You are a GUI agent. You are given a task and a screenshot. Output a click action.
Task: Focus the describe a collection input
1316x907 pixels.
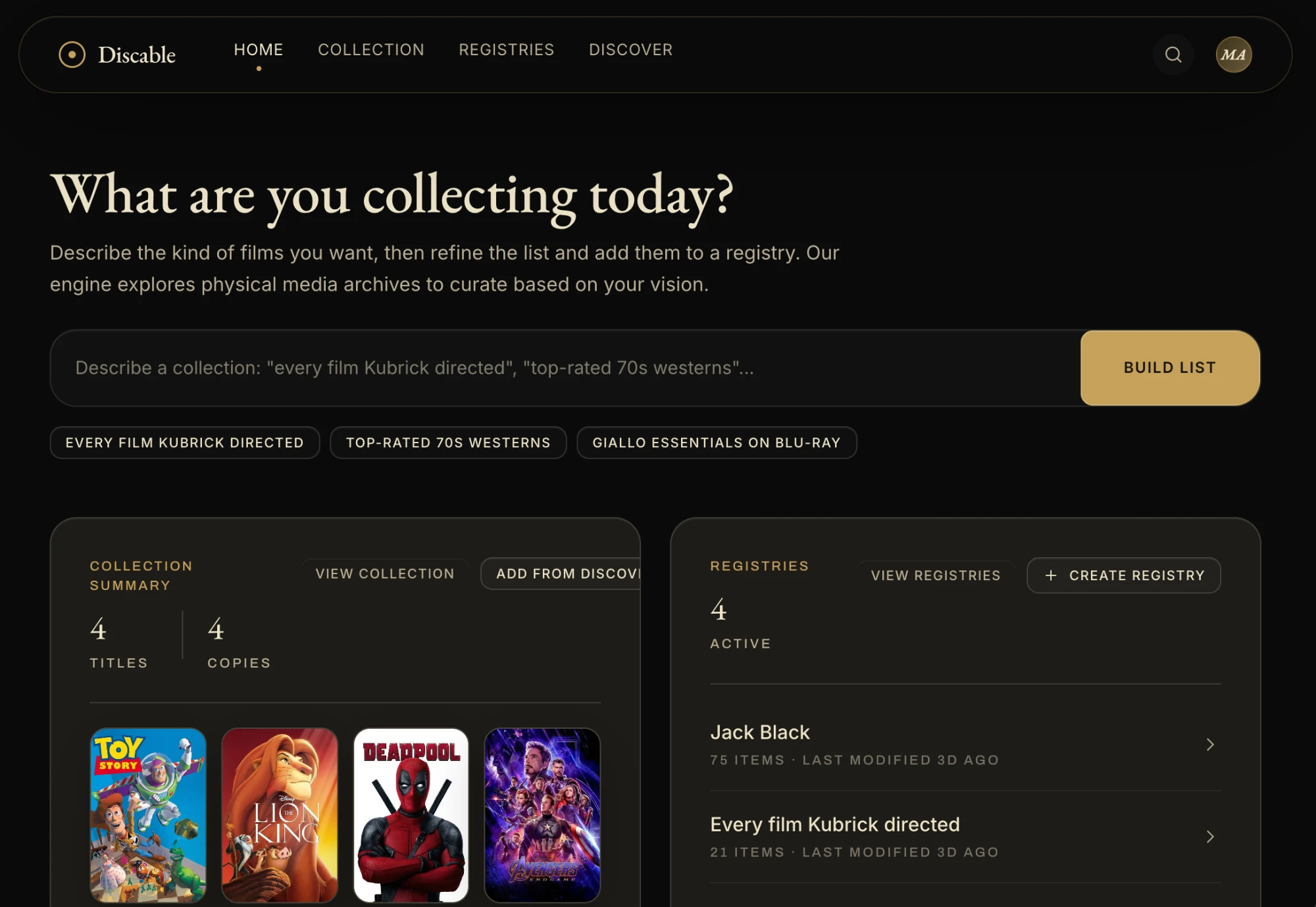click(566, 368)
